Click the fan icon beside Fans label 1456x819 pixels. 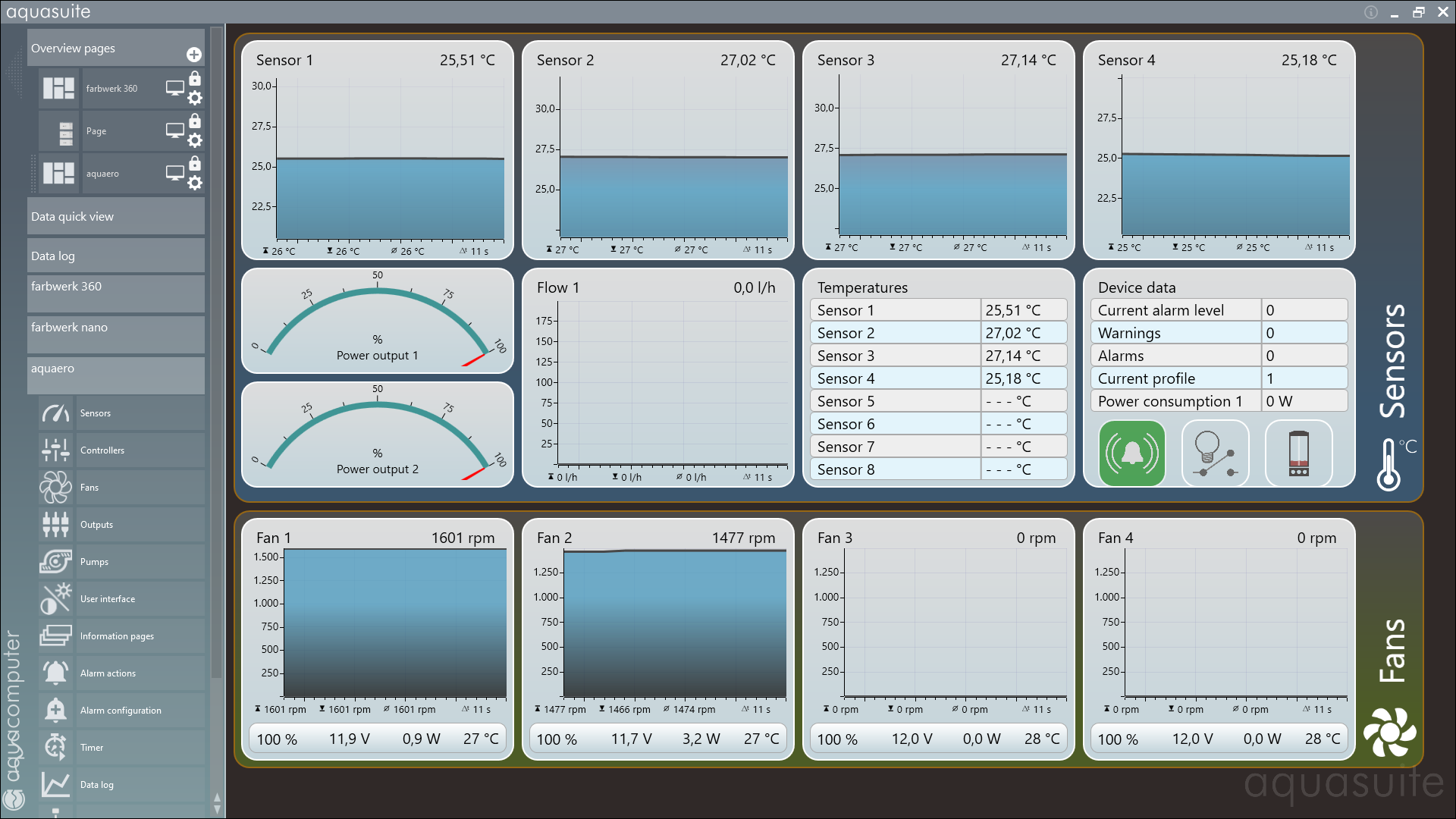pos(1389,733)
